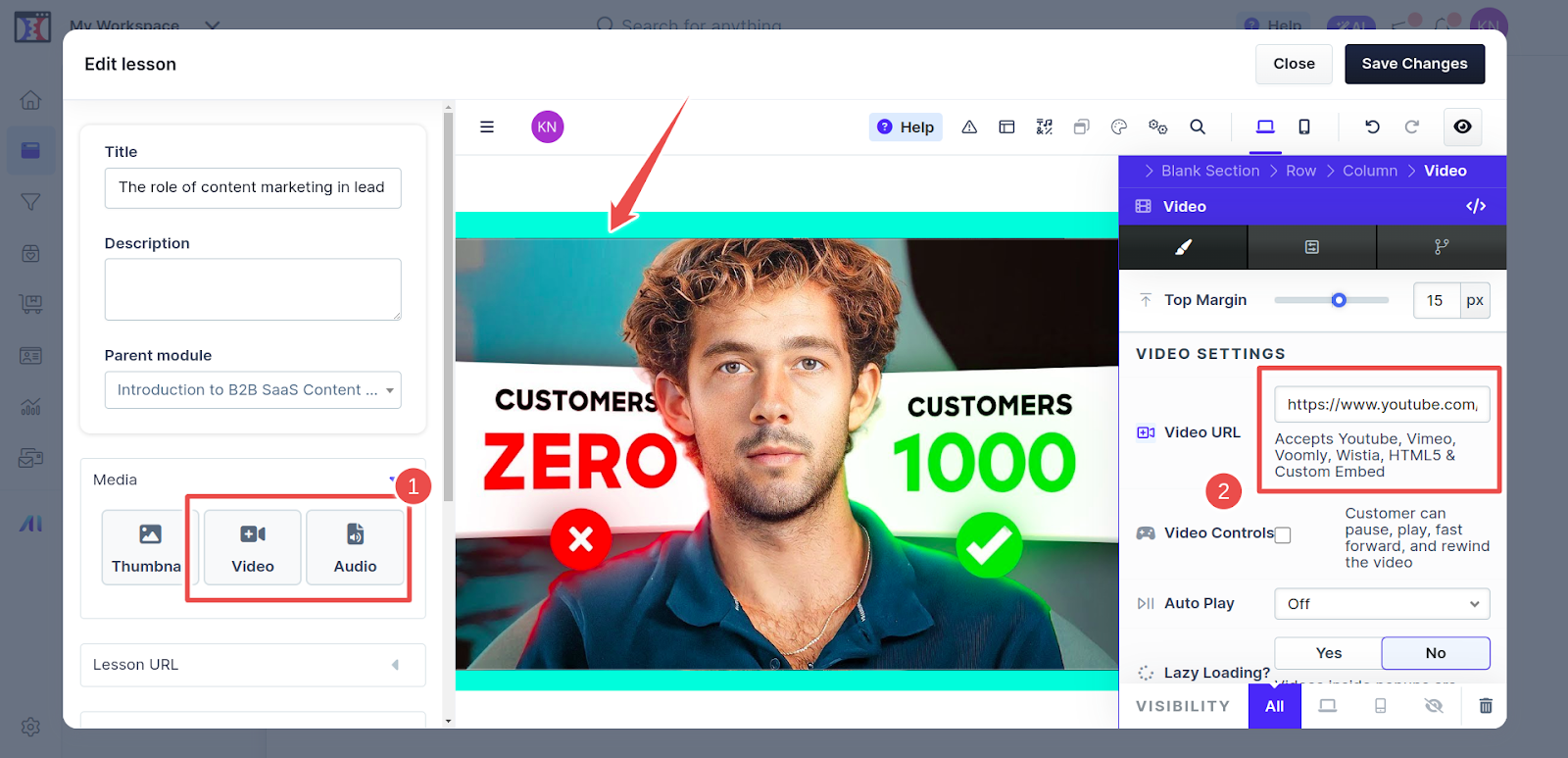Open the Parent module dropdown
This screenshot has height=758, width=1568.
253,390
